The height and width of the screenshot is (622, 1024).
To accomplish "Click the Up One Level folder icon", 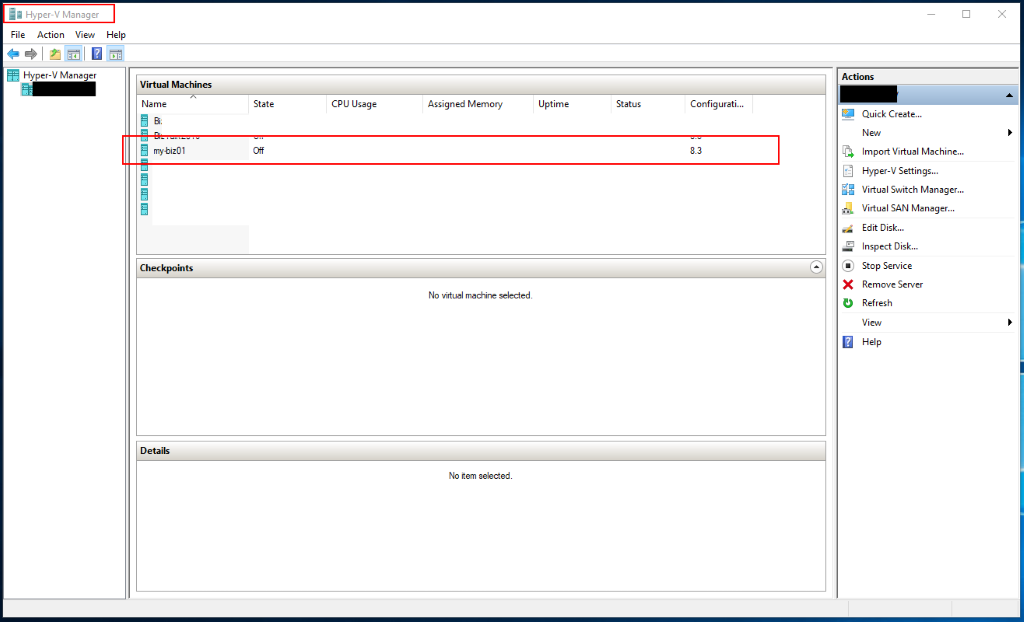I will [56, 54].
